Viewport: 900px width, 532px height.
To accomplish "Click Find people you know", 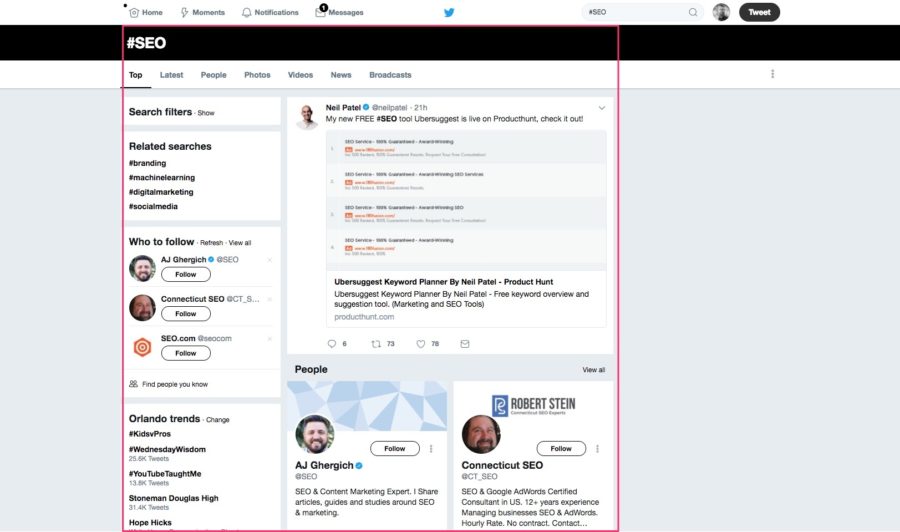I will (x=169, y=384).
